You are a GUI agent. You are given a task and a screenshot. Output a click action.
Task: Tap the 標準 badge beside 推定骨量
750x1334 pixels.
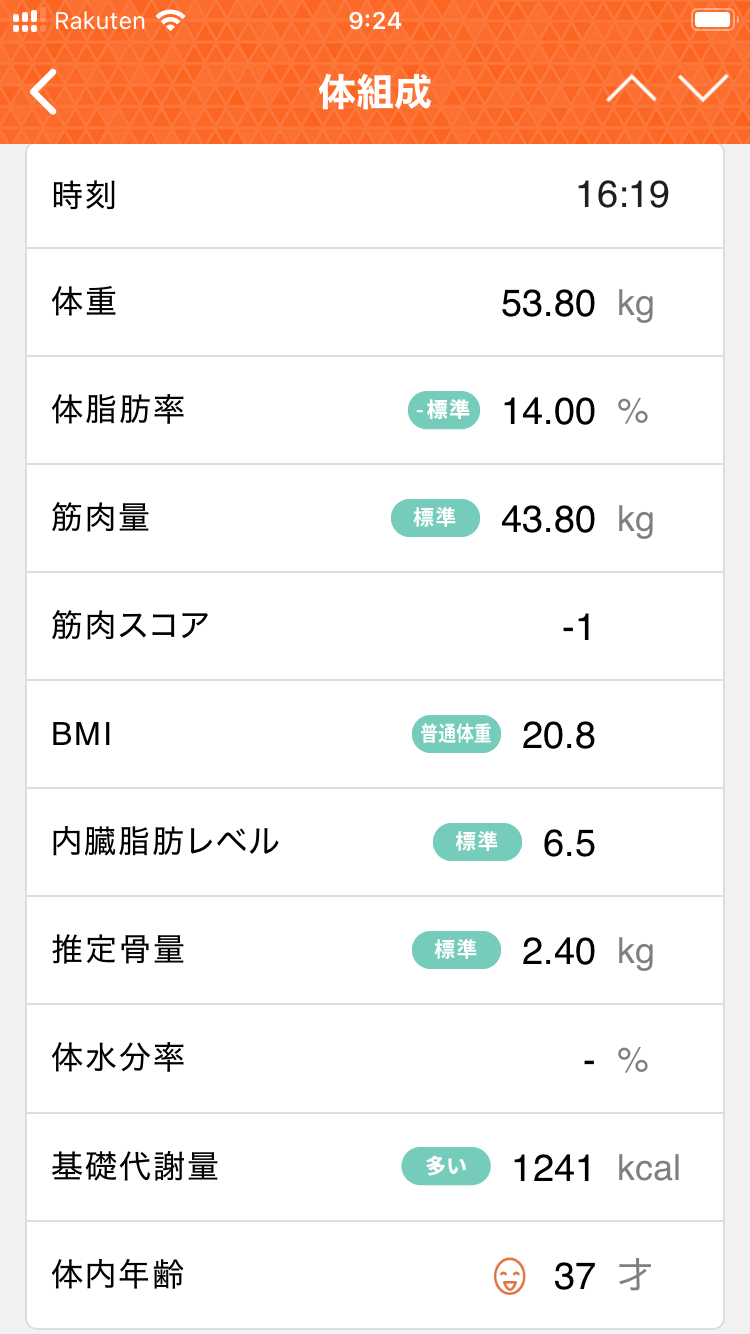pos(456,950)
